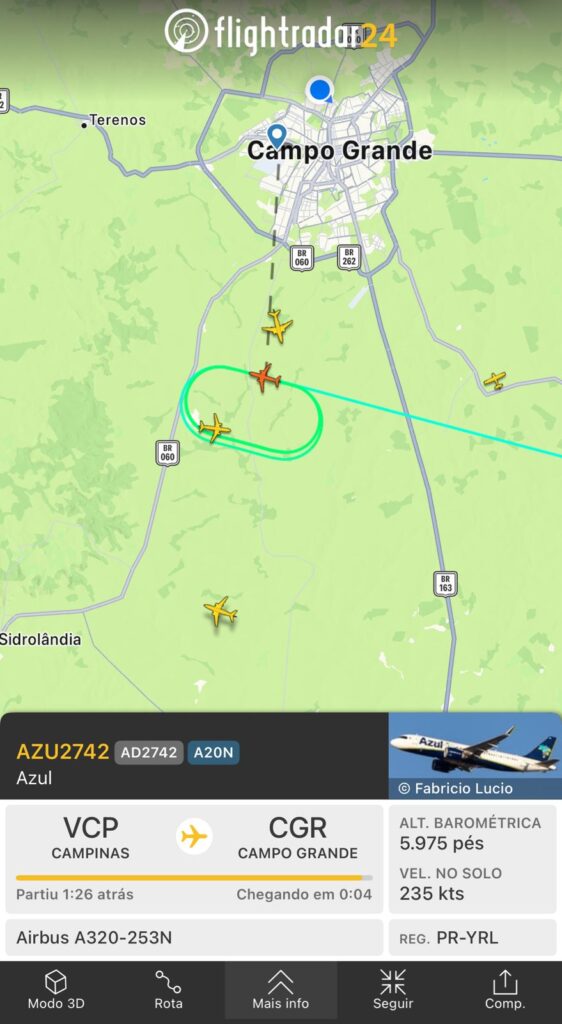This screenshot has width=562, height=1024.
Task: Select the red highlighted aircraft on the map
Action: pos(265,377)
